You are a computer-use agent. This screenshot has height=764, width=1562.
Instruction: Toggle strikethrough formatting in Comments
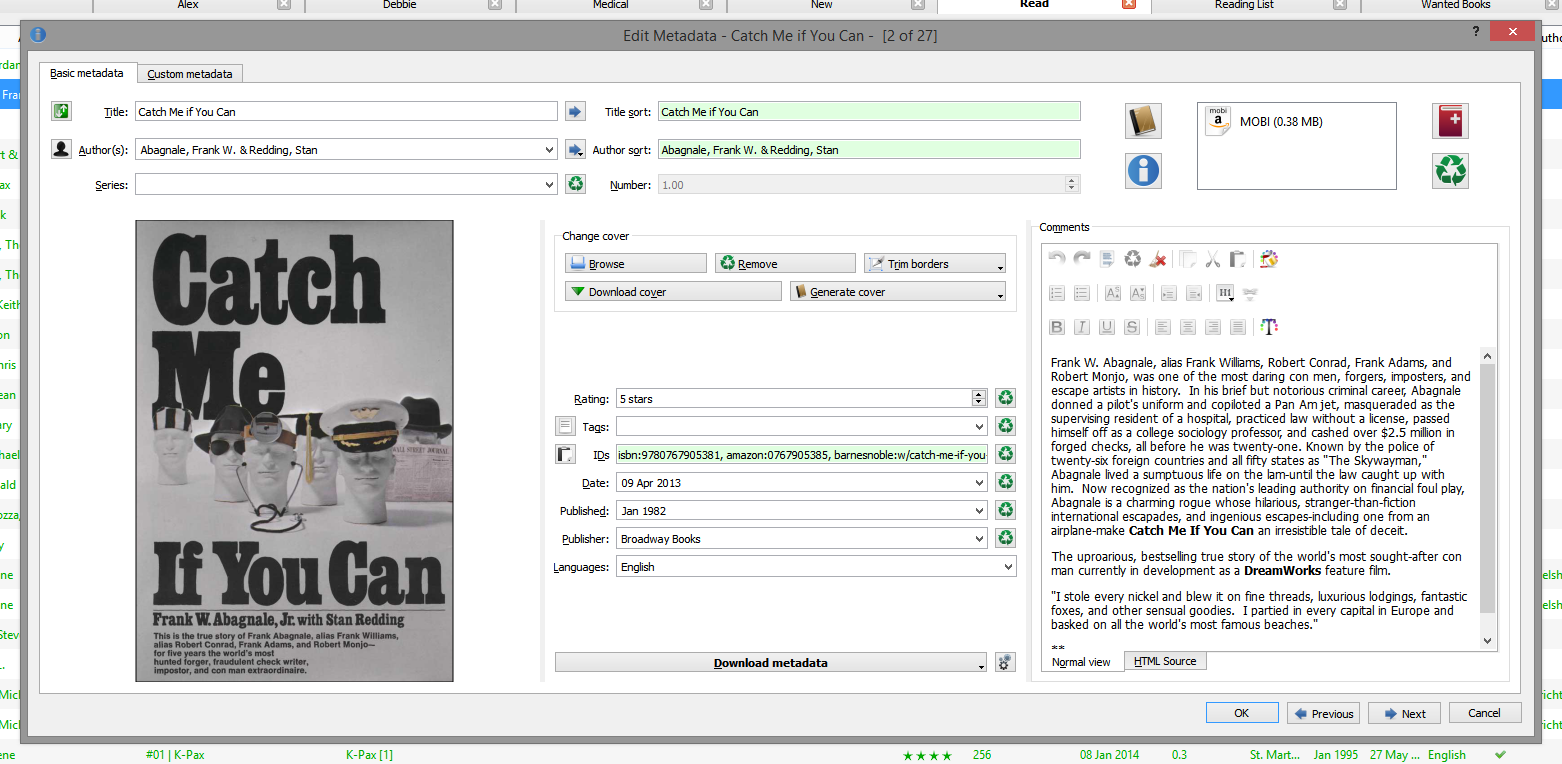tap(1132, 326)
